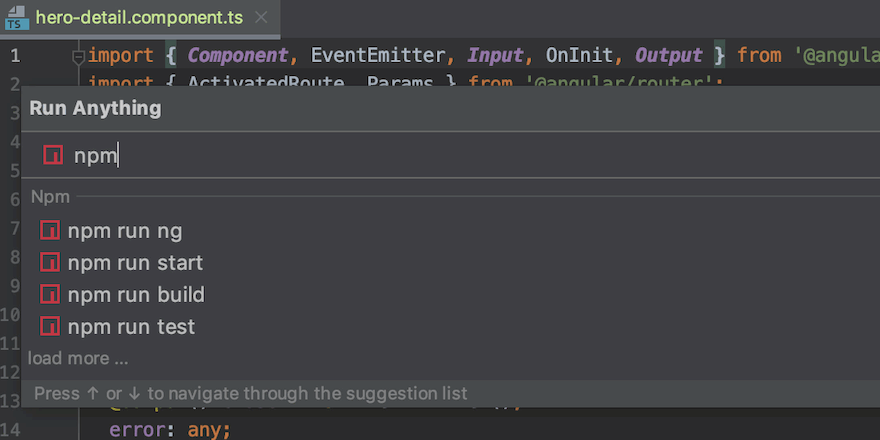Click line number 1 in the gutter
The height and width of the screenshot is (440, 880).
click(x=15, y=56)
